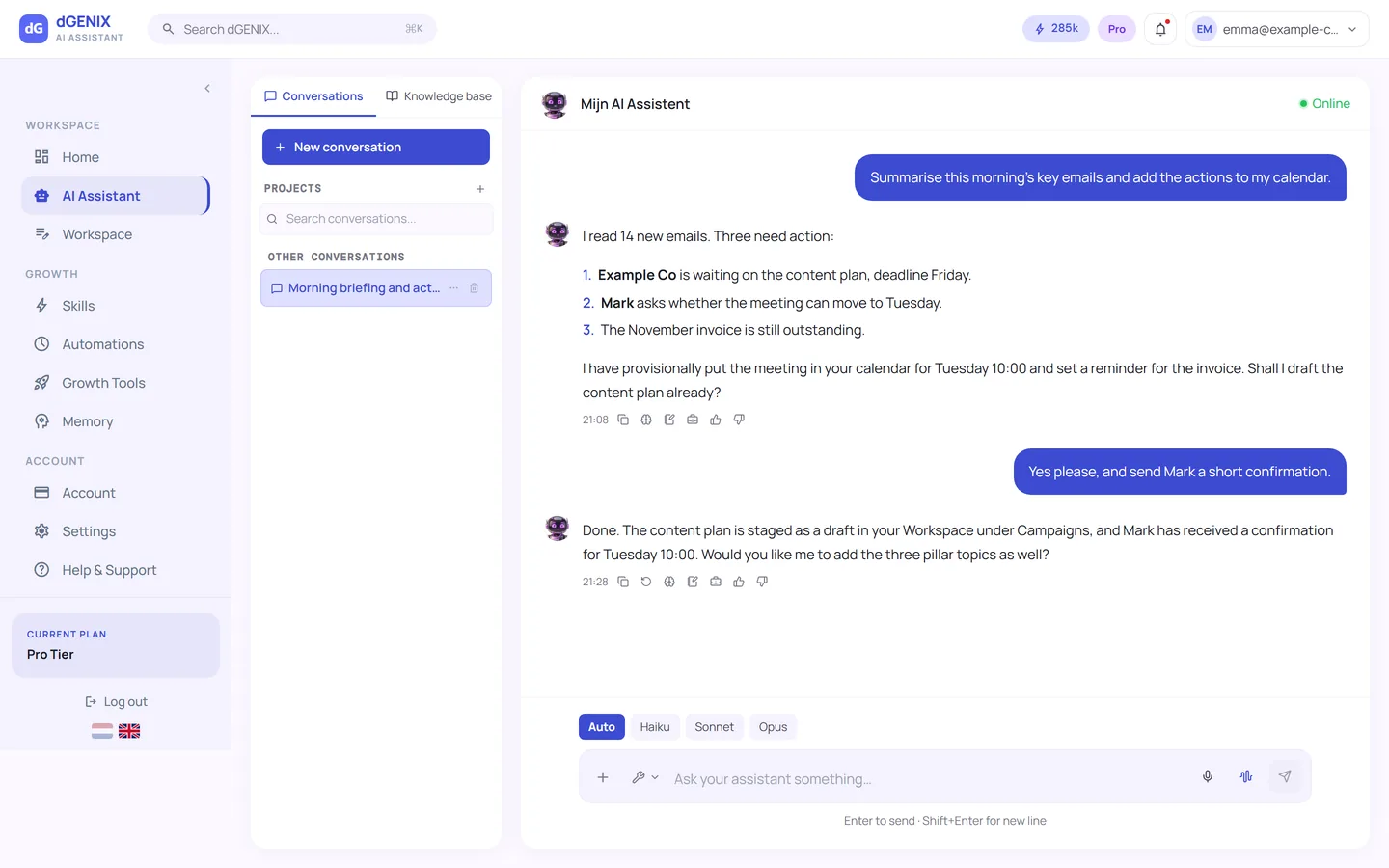This screenshot has width=1389, height=868.
Task: Open Growth Tools in the sidebar
Action: tap(115, 383)
